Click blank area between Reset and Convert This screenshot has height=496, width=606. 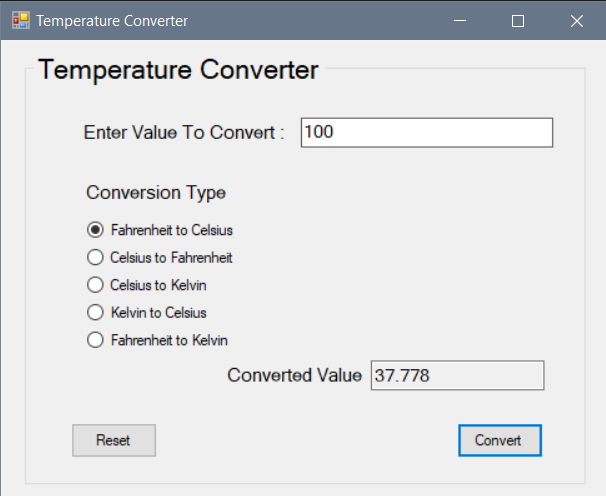(307, 440)
